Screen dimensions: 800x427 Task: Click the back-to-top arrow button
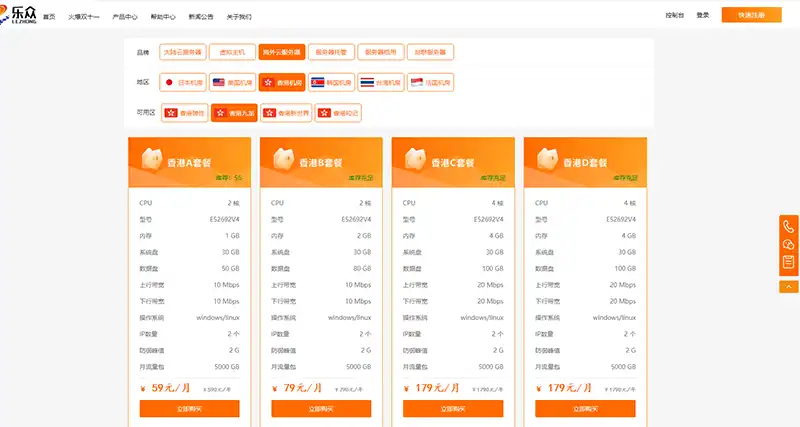[x=788, y=287]
